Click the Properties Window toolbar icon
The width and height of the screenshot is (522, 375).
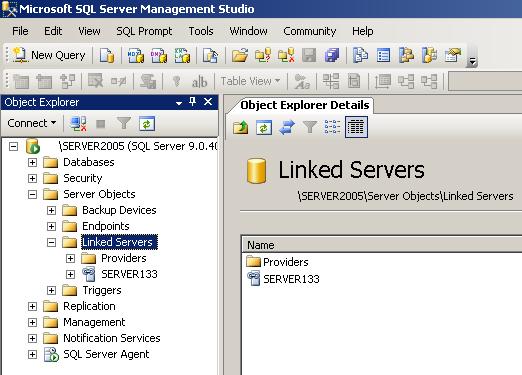453,55
